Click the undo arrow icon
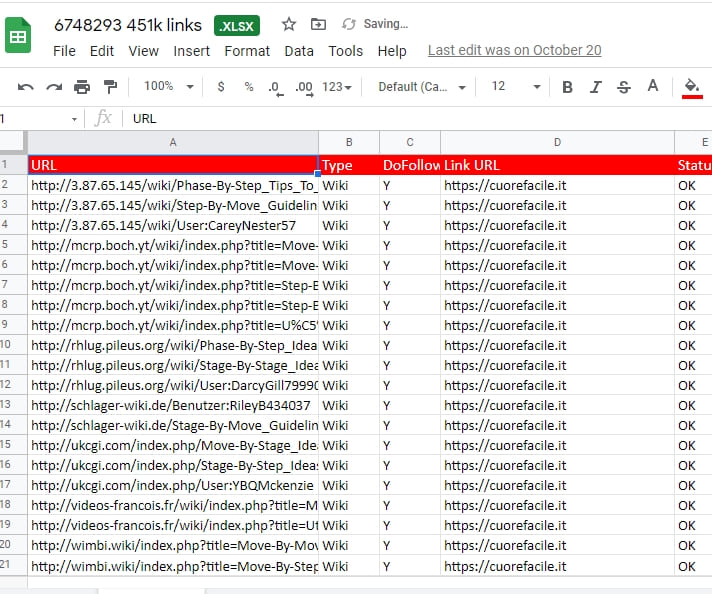This screenshot has height=594, width=712. click(x=25, y=87)
